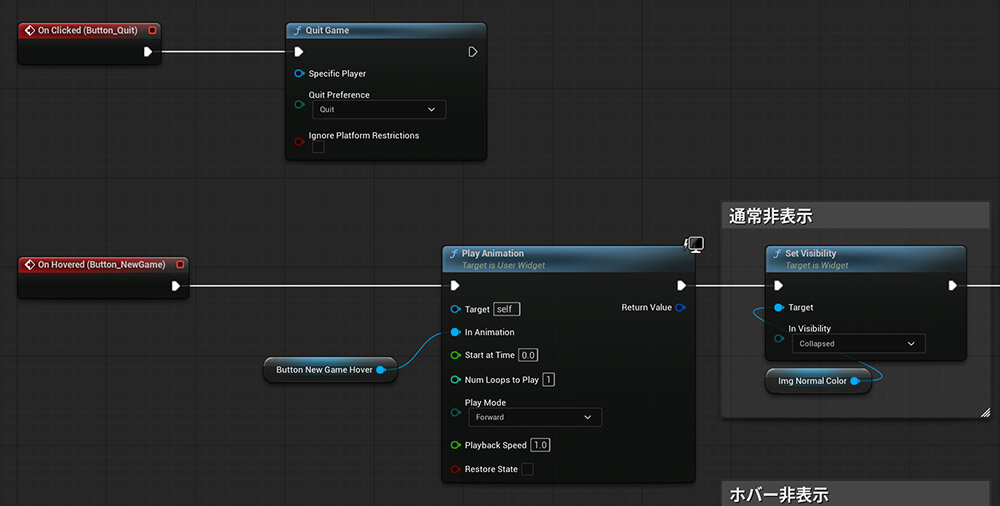Click On Clicked Button_Quit execution output pin
1000x506 pixels.
(148, 52)
